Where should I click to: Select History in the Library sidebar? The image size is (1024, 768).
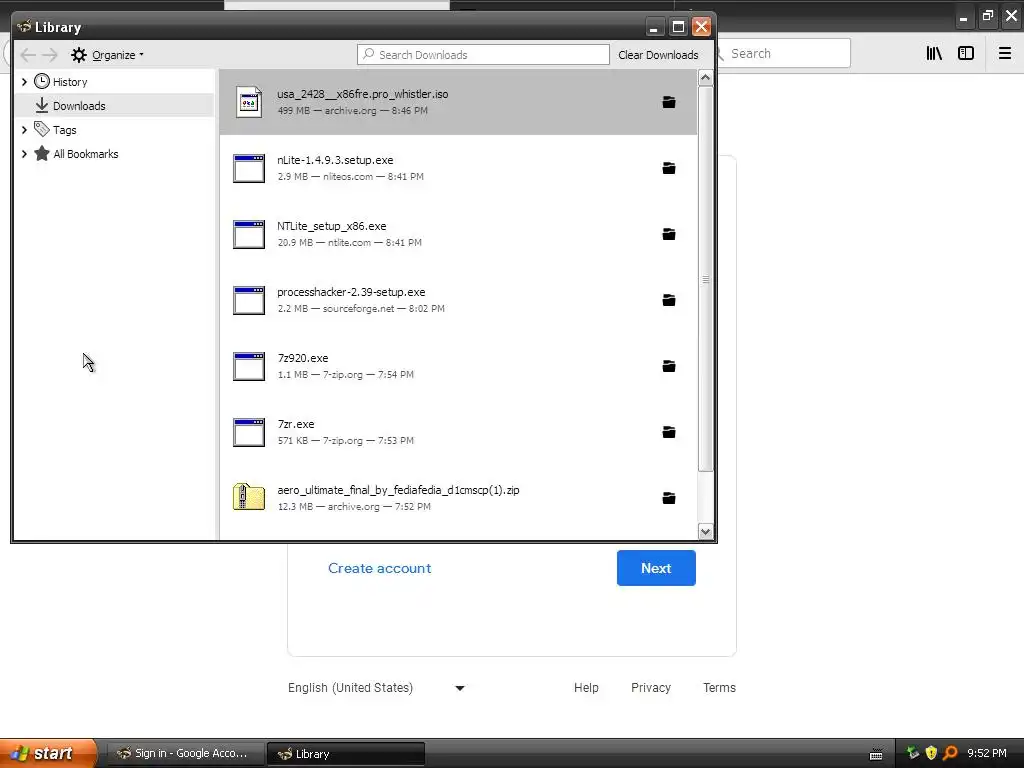point(70,82)
